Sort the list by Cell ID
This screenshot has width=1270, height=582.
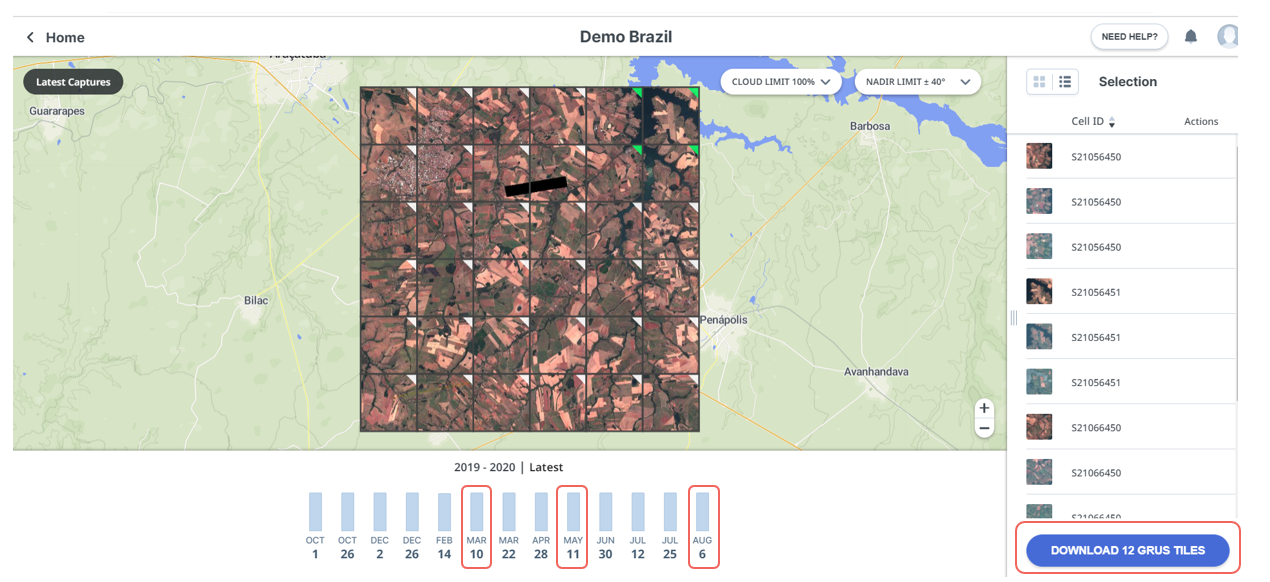coord(1111,122)
